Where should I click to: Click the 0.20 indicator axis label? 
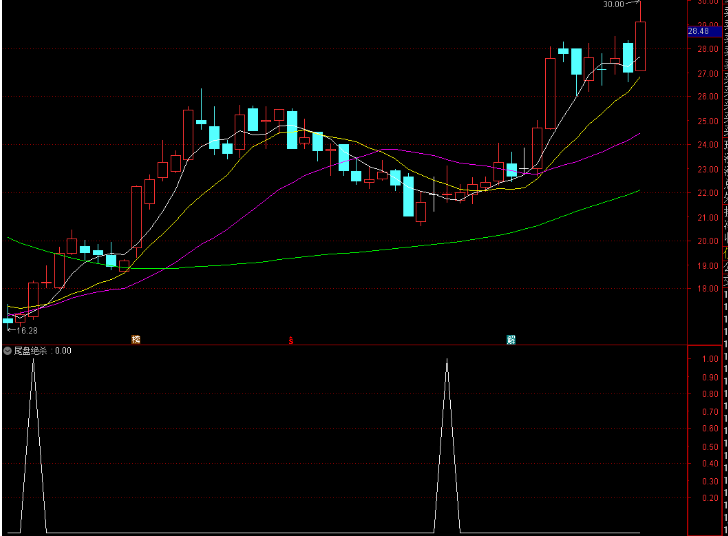710,498
